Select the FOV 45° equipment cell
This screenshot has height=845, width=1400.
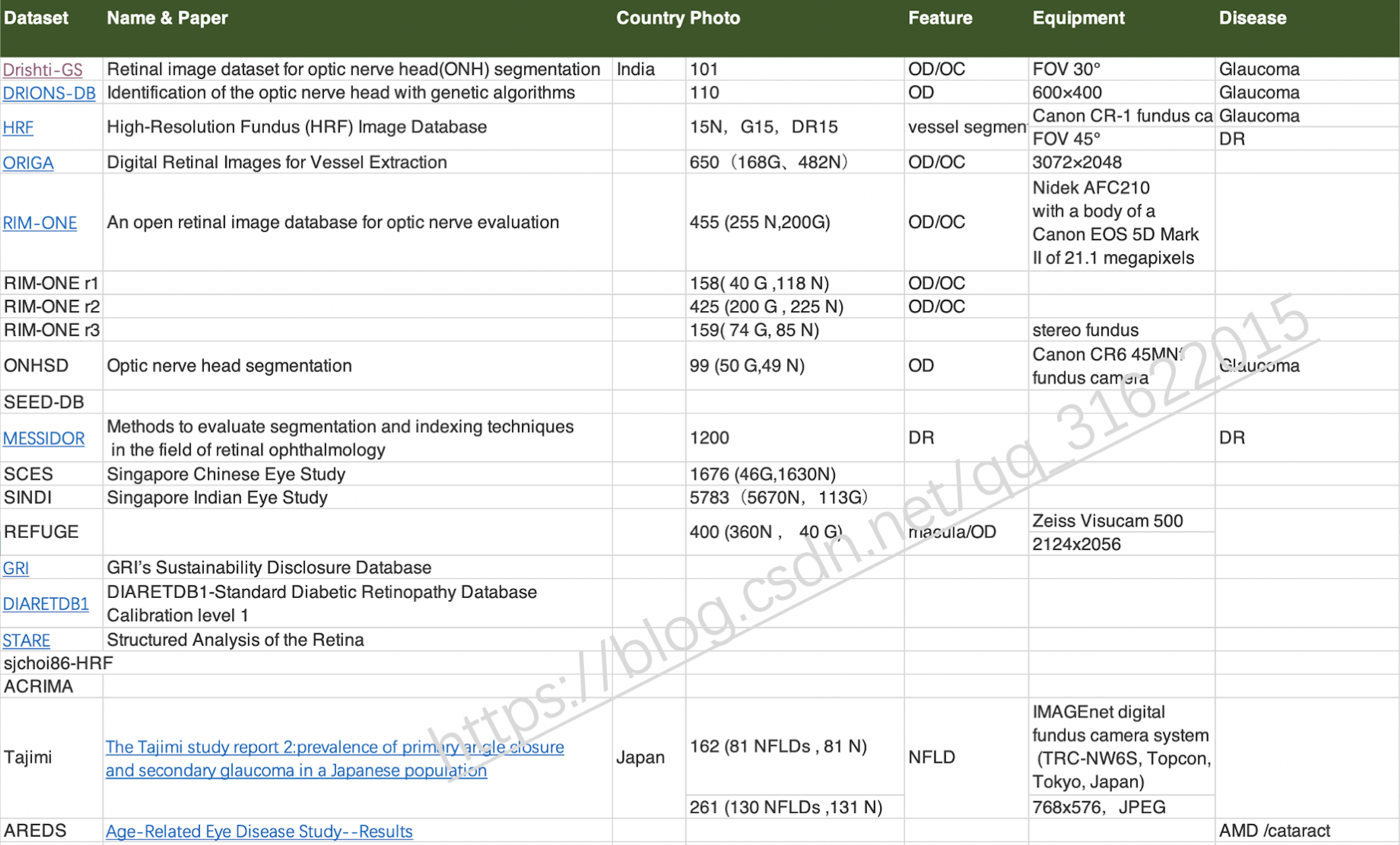pos(1121,139)
